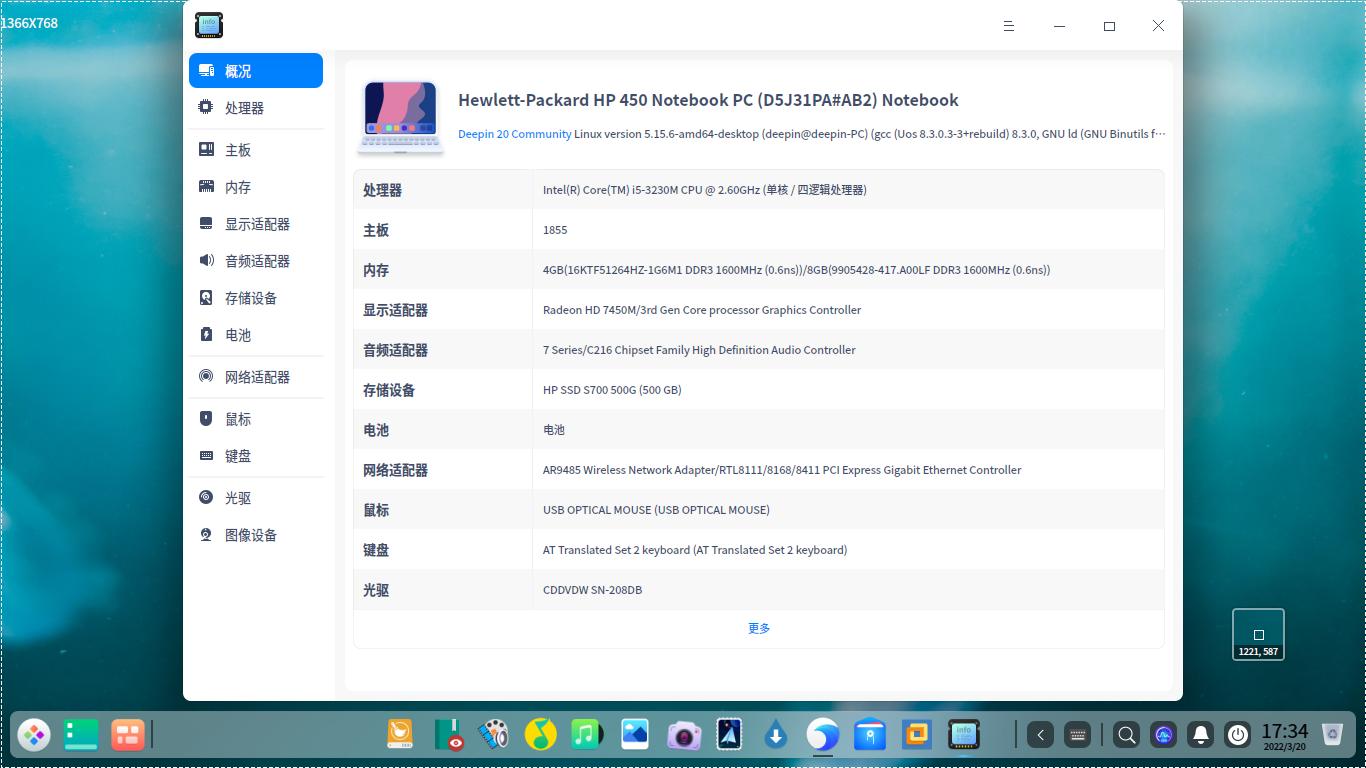Open the 键盘 (Keyboard) section

pyautogui.click(x=238, y=455)
